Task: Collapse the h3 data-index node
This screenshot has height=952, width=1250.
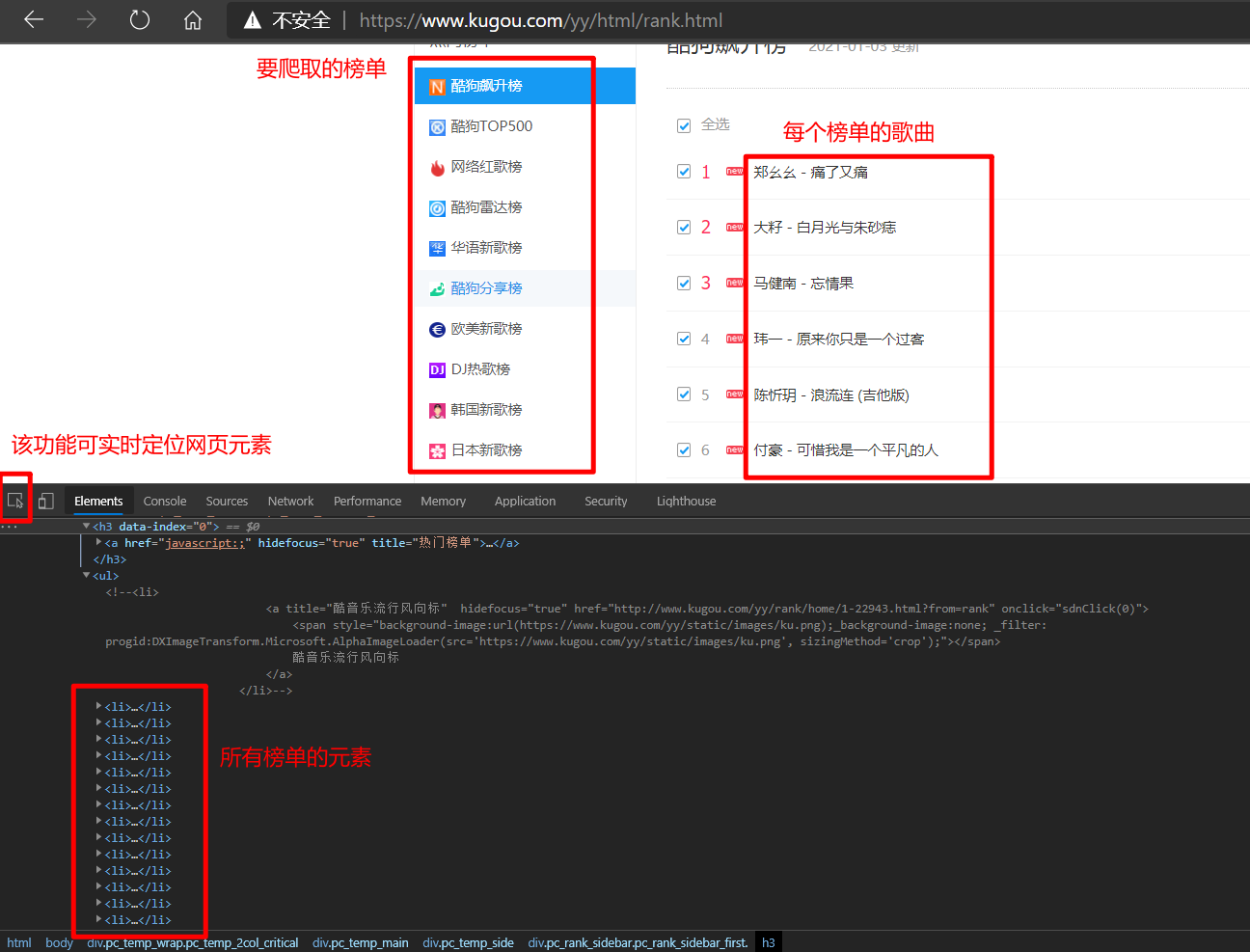Action: (87, 526)
